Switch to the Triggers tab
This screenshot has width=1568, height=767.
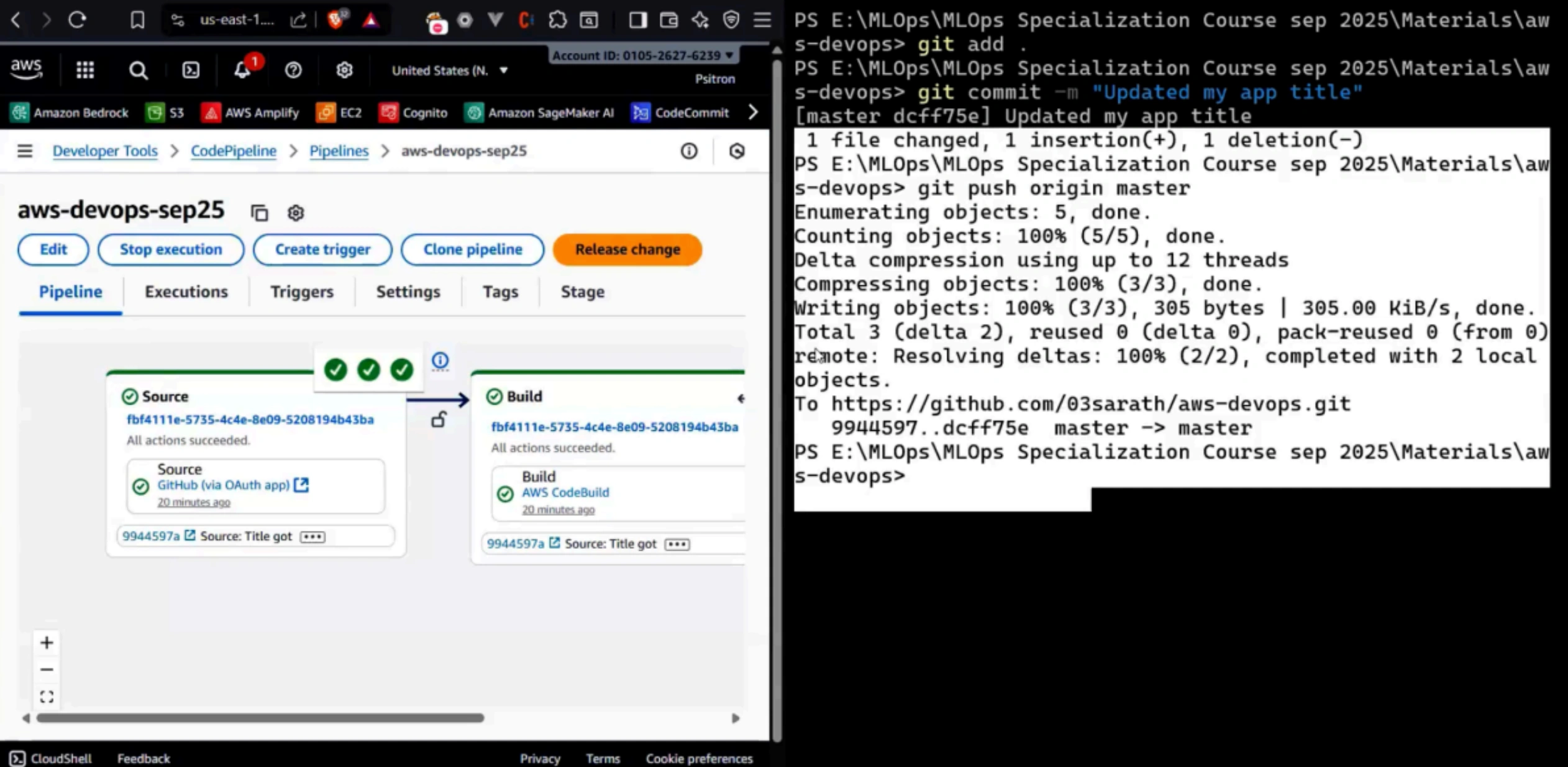302,292
